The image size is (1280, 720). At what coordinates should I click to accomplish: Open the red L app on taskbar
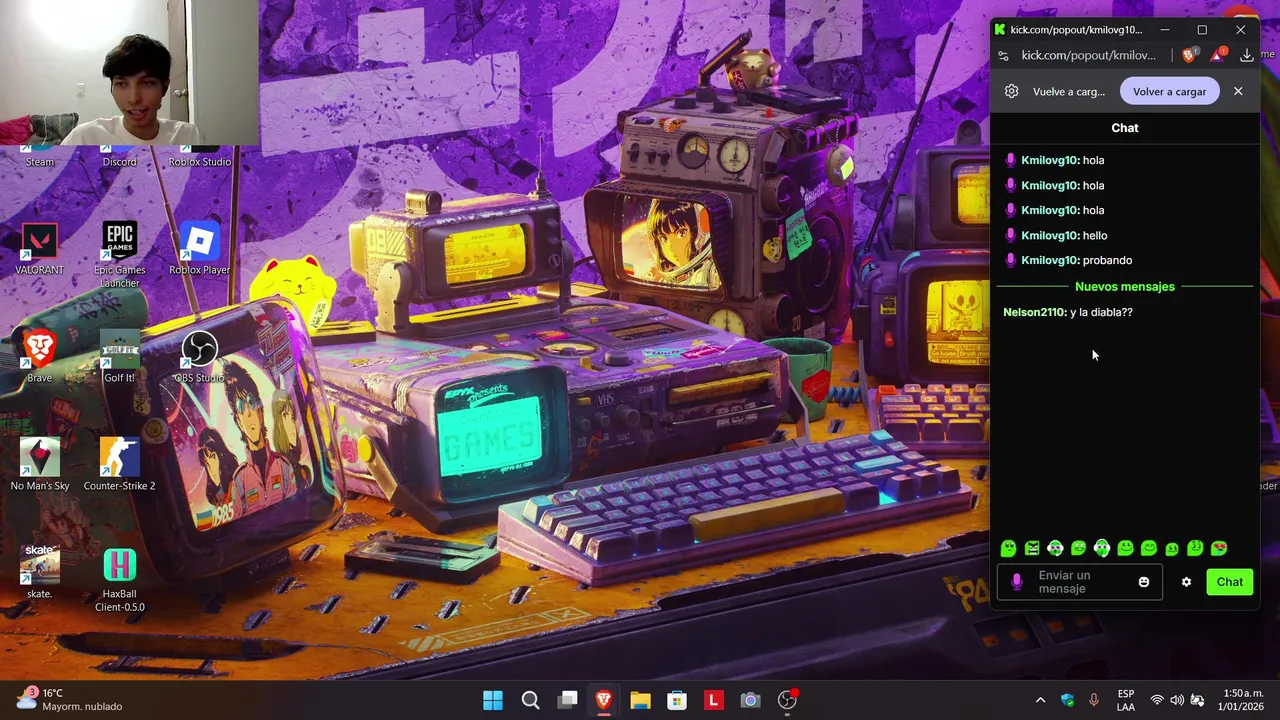point(713,700)
